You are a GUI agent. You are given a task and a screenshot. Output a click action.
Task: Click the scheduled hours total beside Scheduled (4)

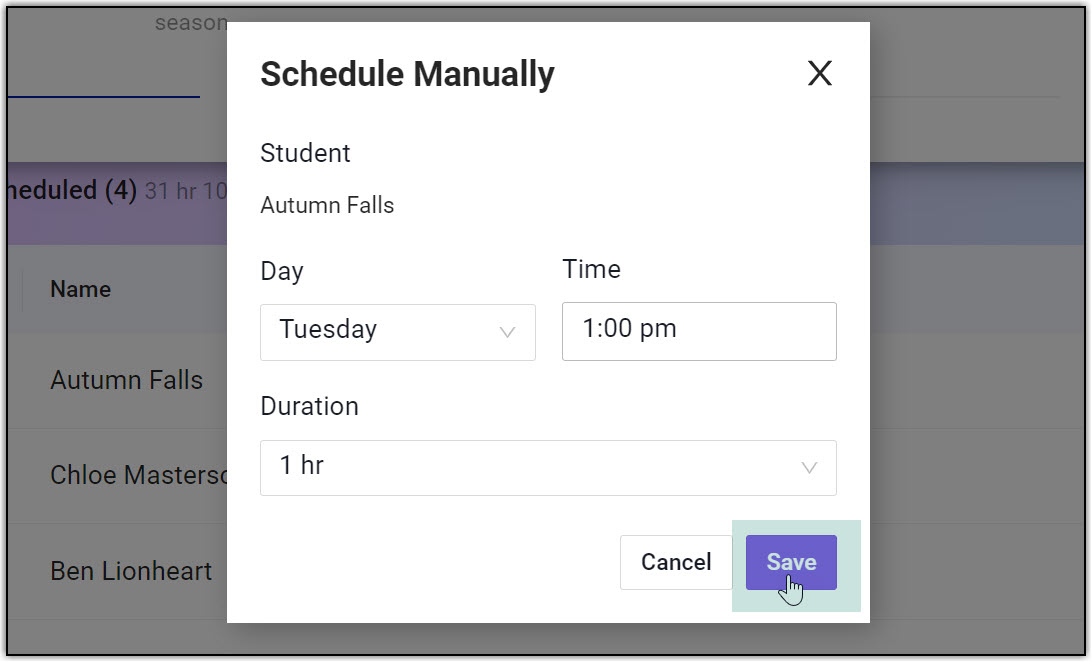187,191
